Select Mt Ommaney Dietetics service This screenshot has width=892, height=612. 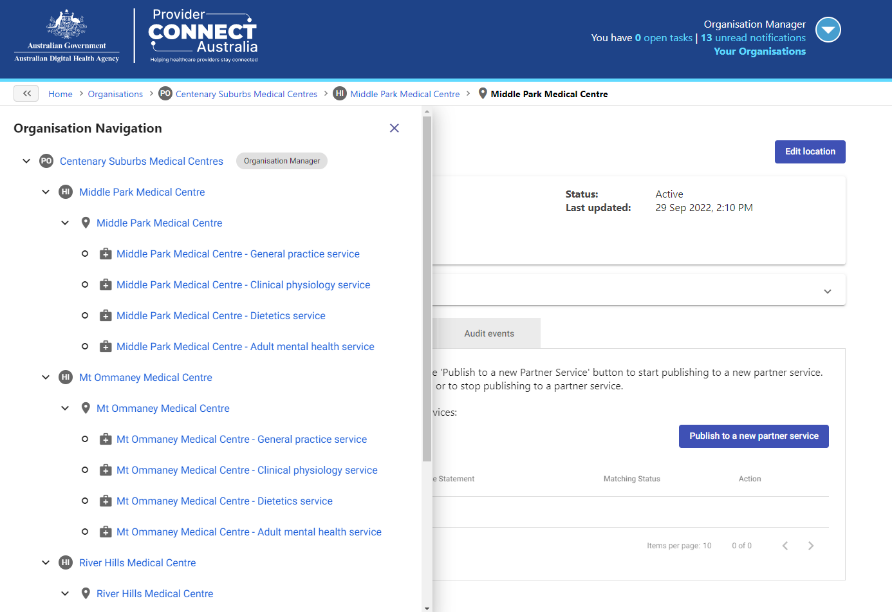pyautogui.click(x=225, y=501)
